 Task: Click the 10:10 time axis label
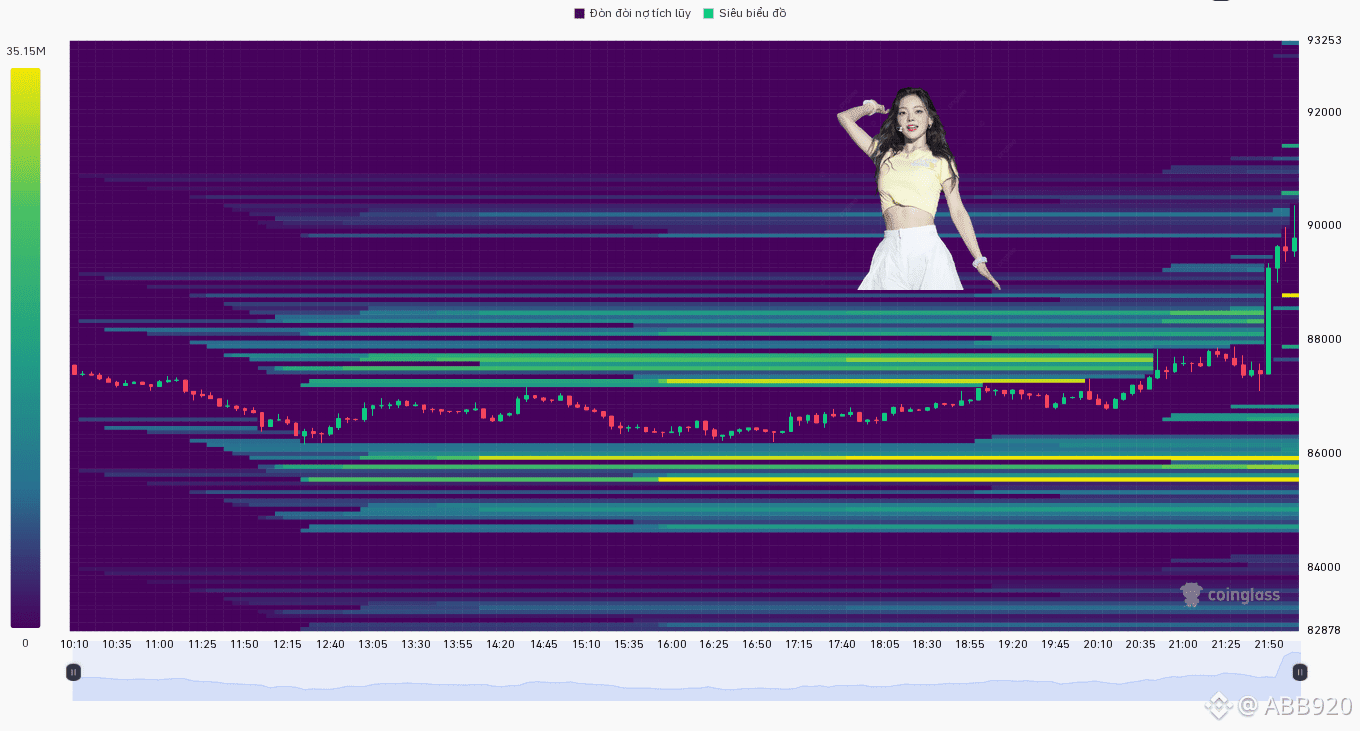tap(74, 644)
